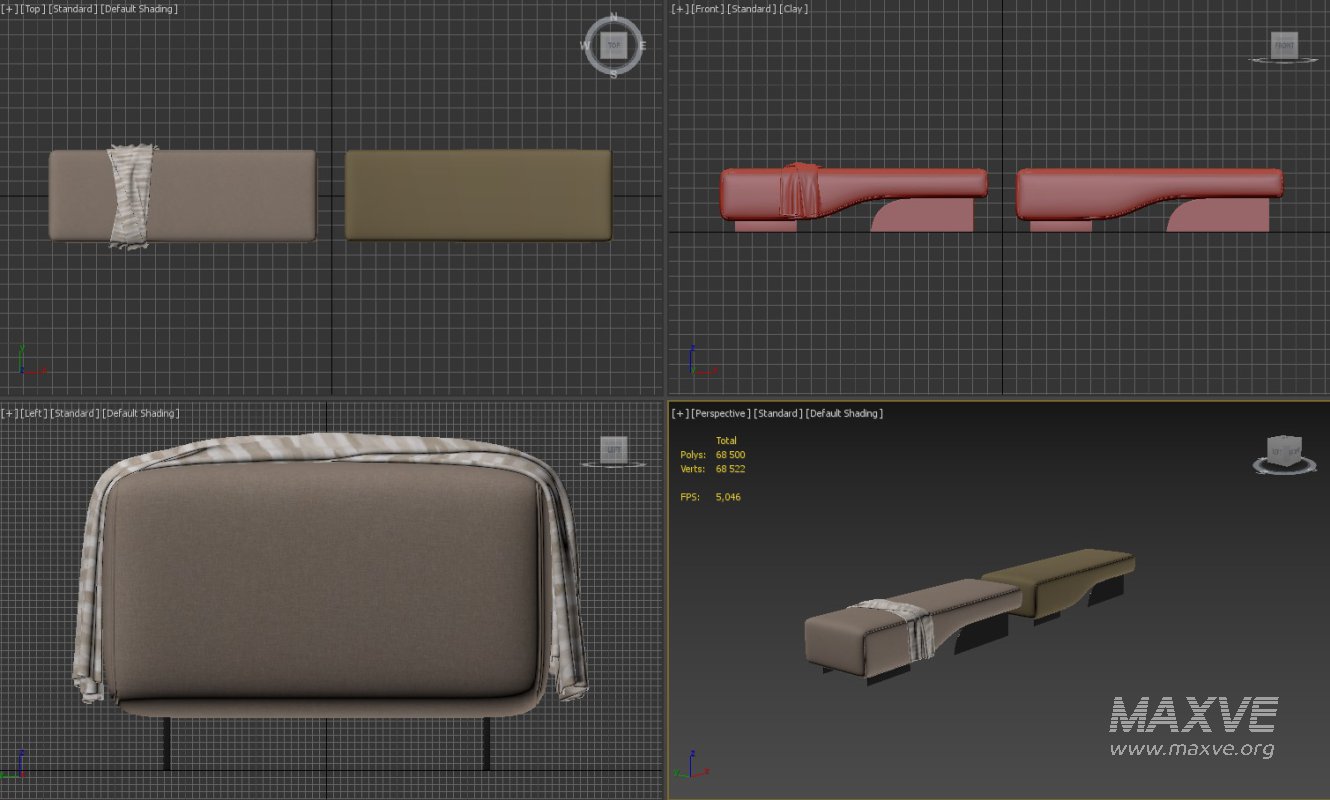Click the ViewCube in the Left viewport
The image size is (1330, 800).
(x=613, y=449)
